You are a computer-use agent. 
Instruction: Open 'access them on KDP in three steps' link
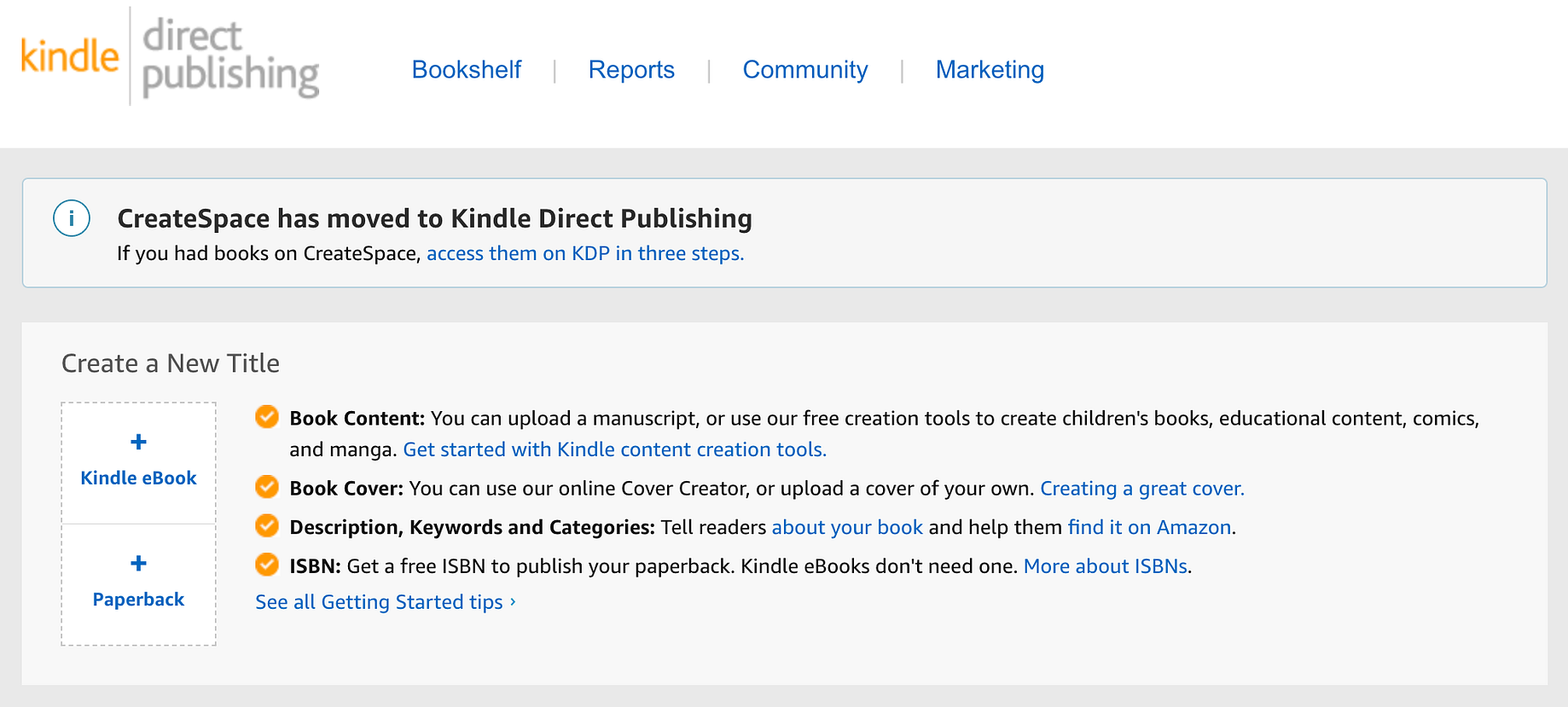[x=585, y=253]
